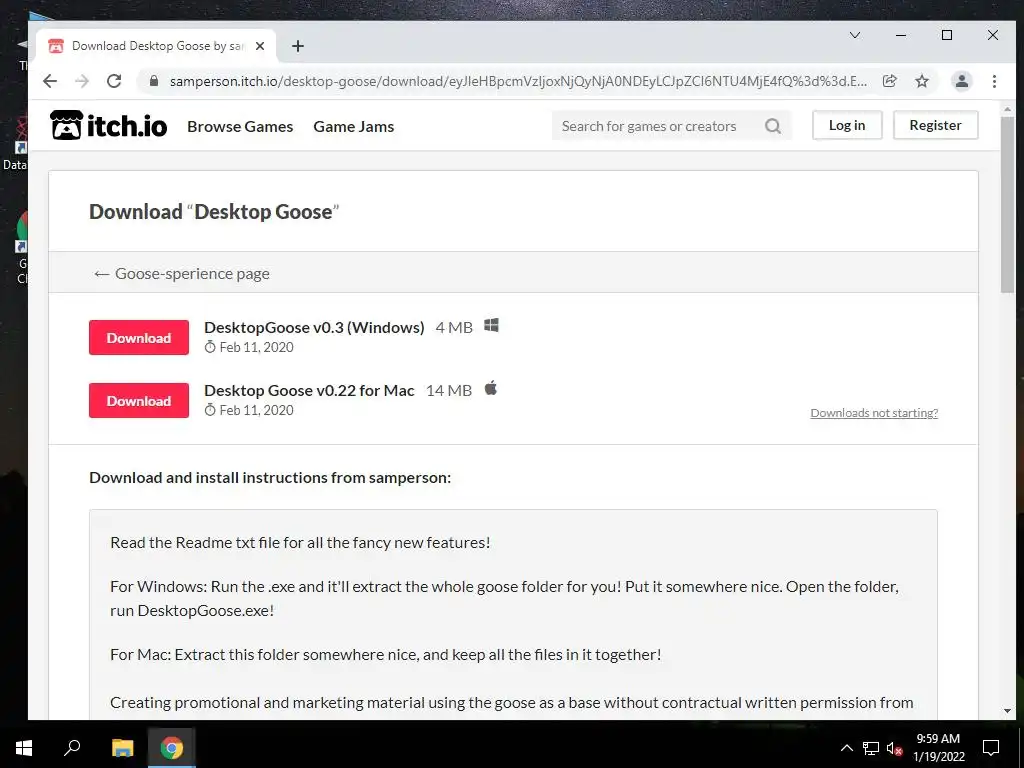Click 'Read the Readme txt file' line

click(300, 543)
